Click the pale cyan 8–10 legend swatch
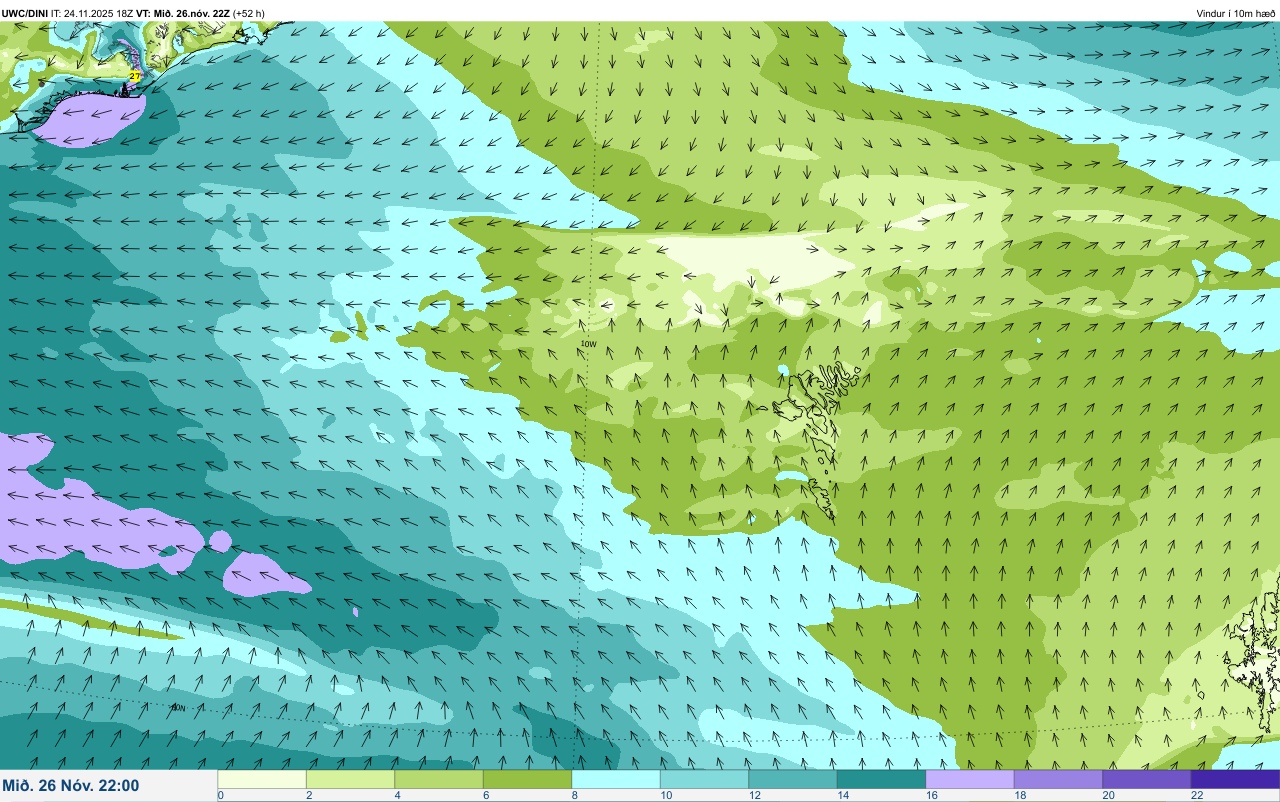Image resolution: width=1280 pixels, height=802 pixels. click(616, 779)
